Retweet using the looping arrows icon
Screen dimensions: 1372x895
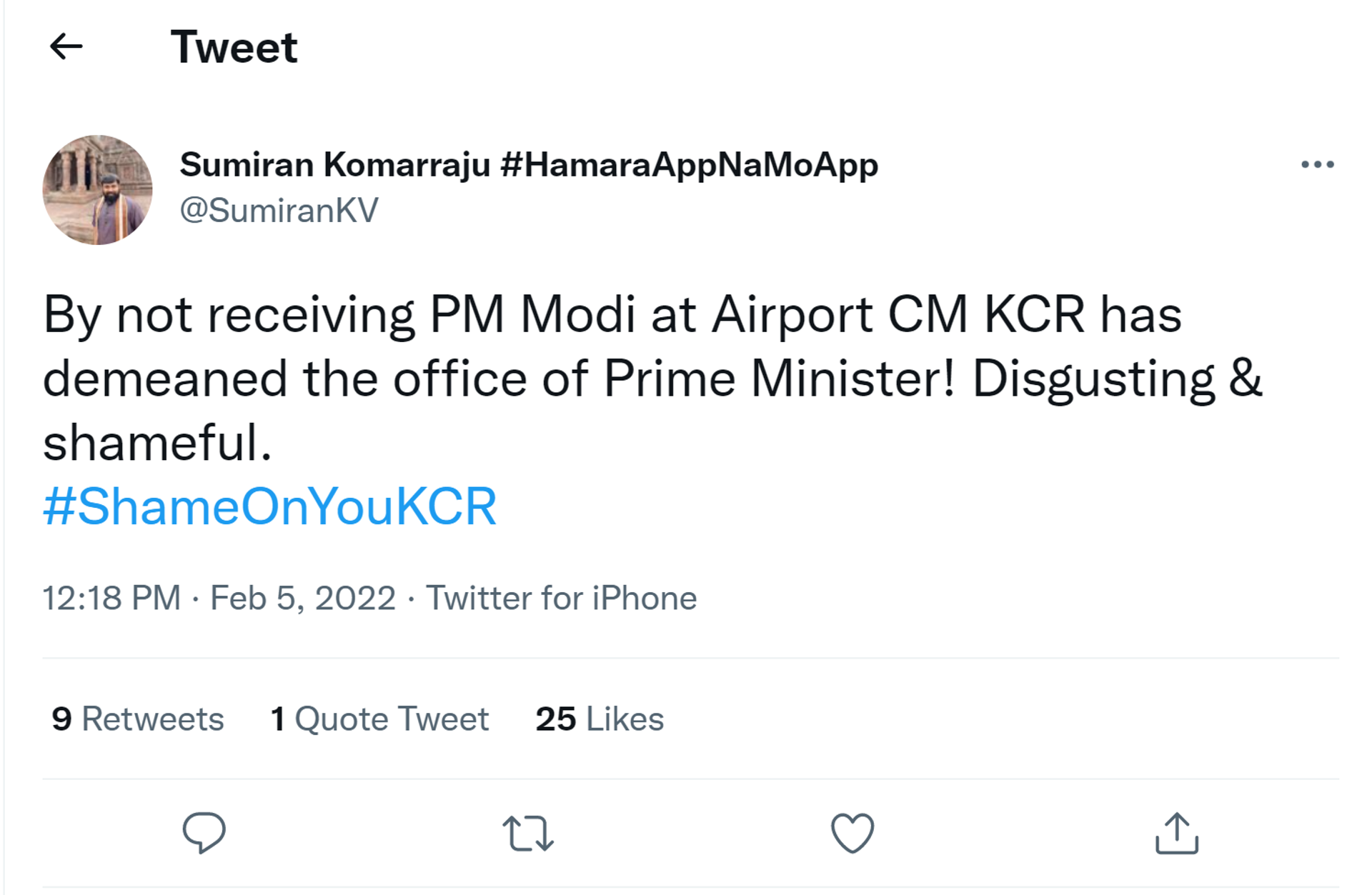coord(528,834)
